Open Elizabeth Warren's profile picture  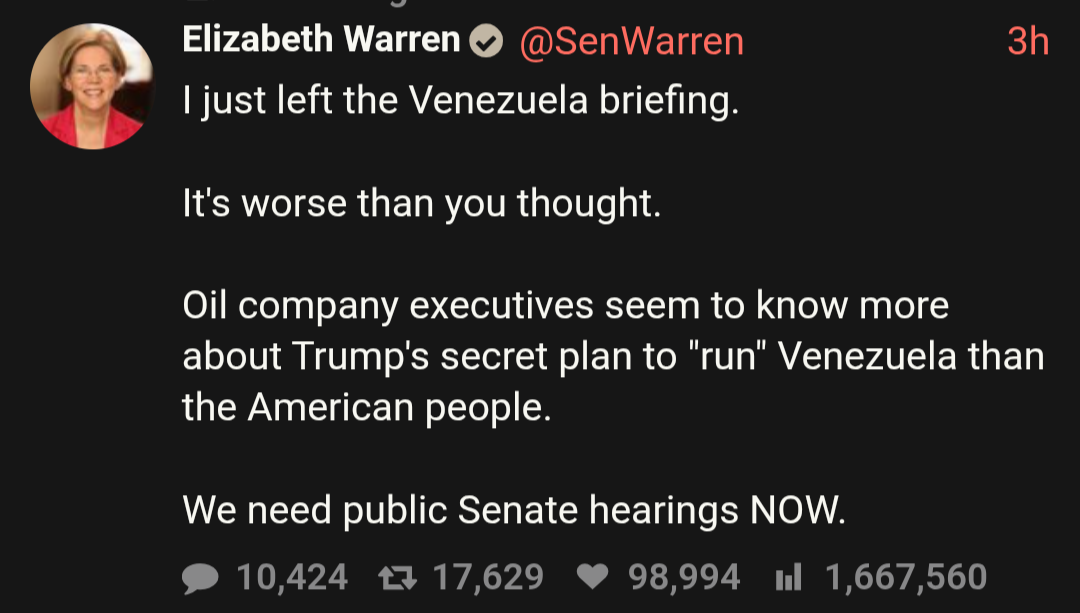click(92, 88)
